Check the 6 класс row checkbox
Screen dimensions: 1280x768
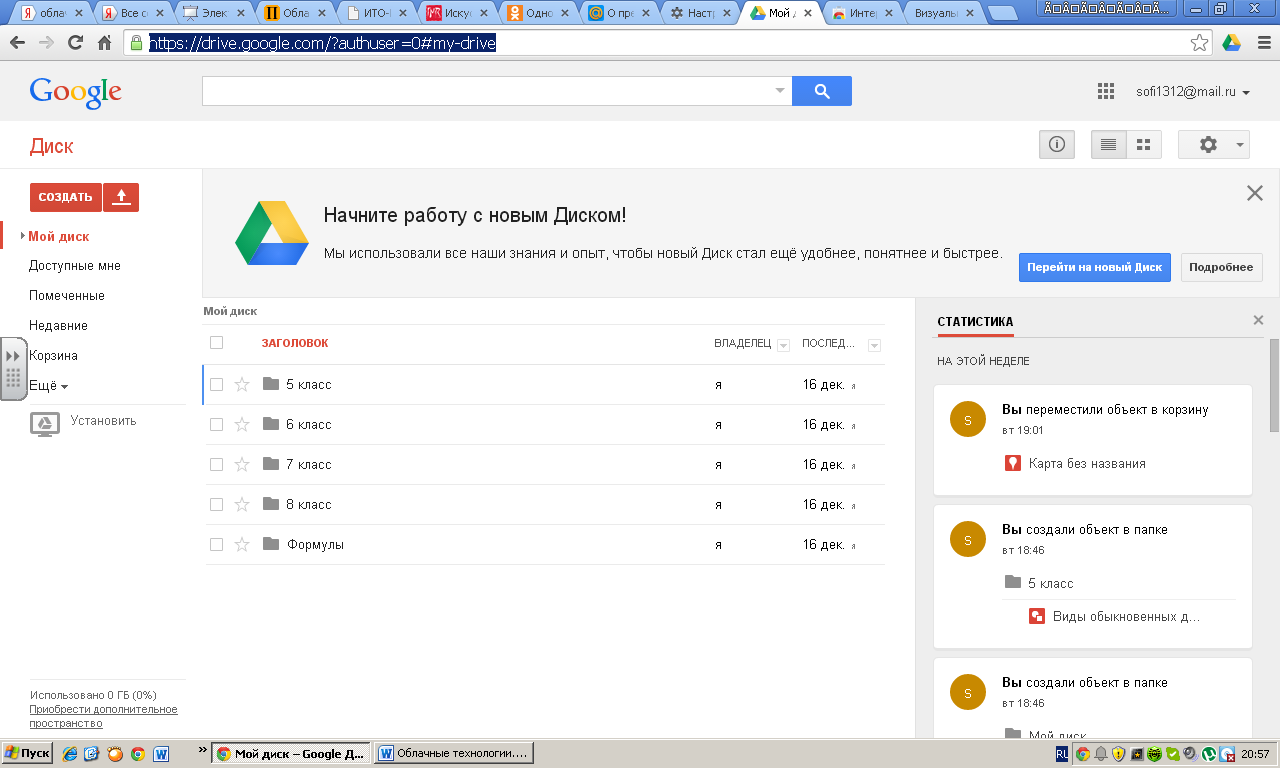[x=216, y=424]
